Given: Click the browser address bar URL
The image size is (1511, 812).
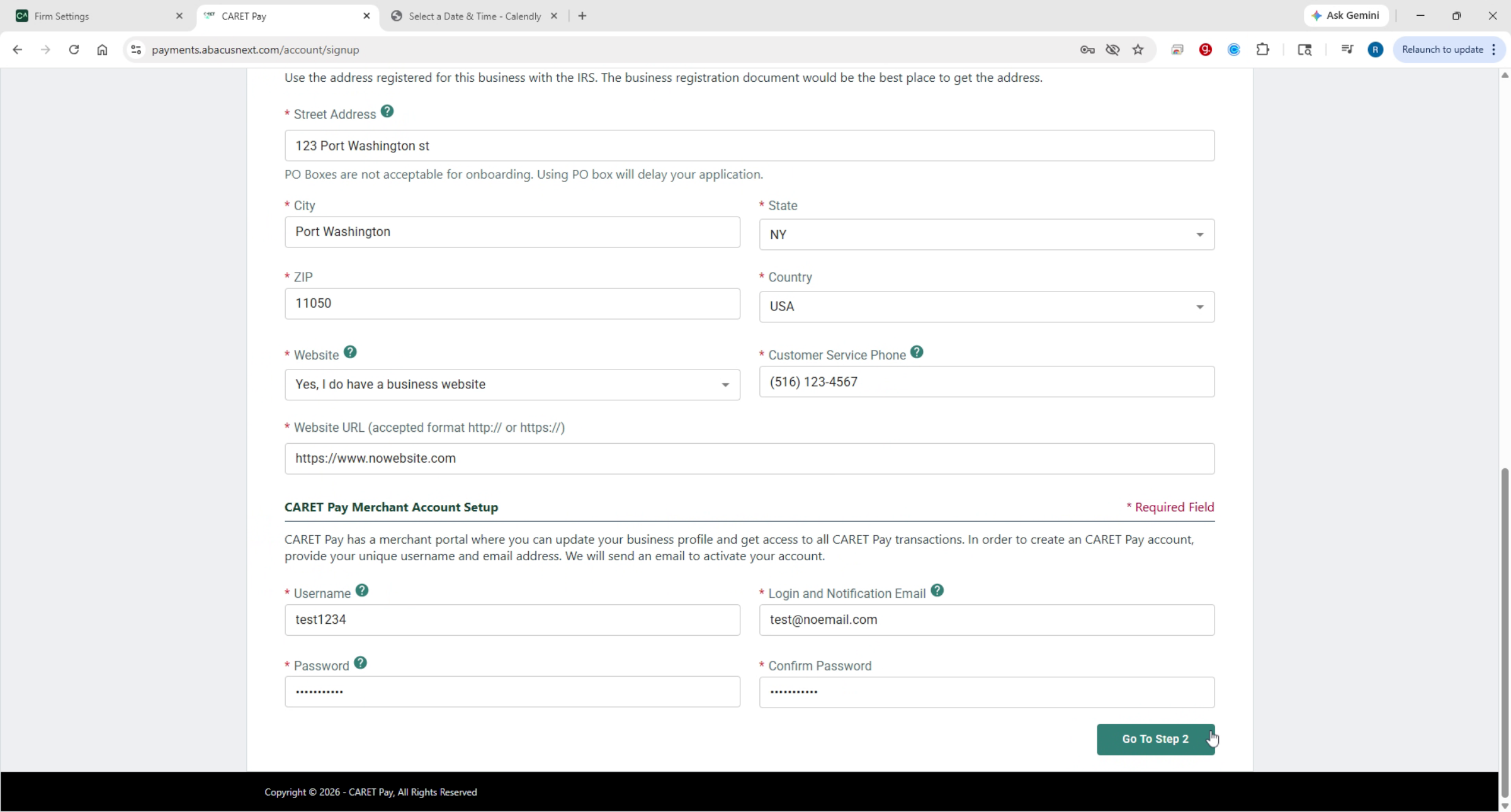Looking at the screenshot, I should tap(255, 50).
